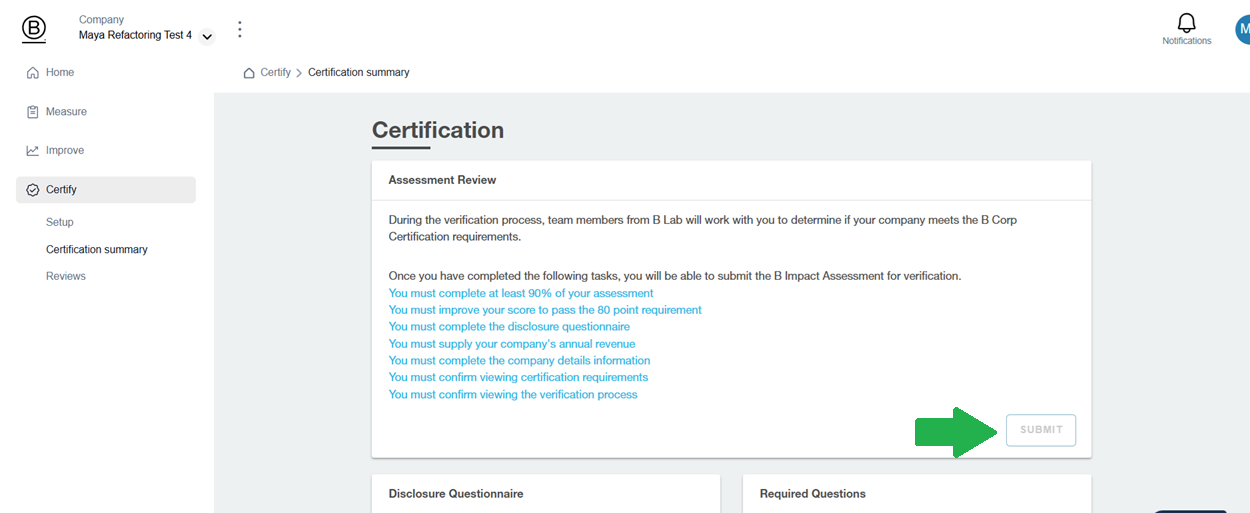Click the disabled Submit button
This screenshot has height=513, width=1250.
coord(1041,430)
